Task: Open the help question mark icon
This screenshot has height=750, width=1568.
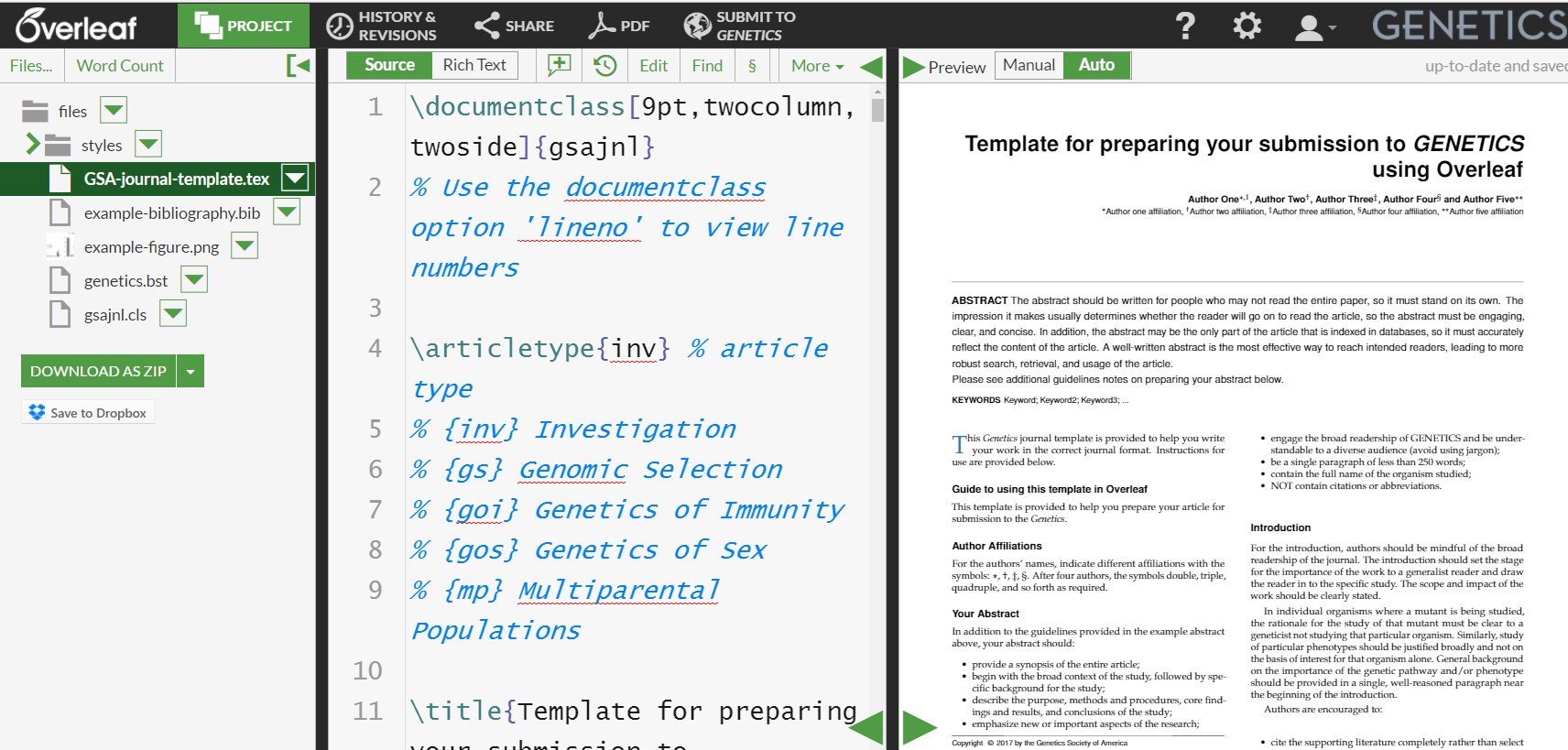Action: 1185,26
